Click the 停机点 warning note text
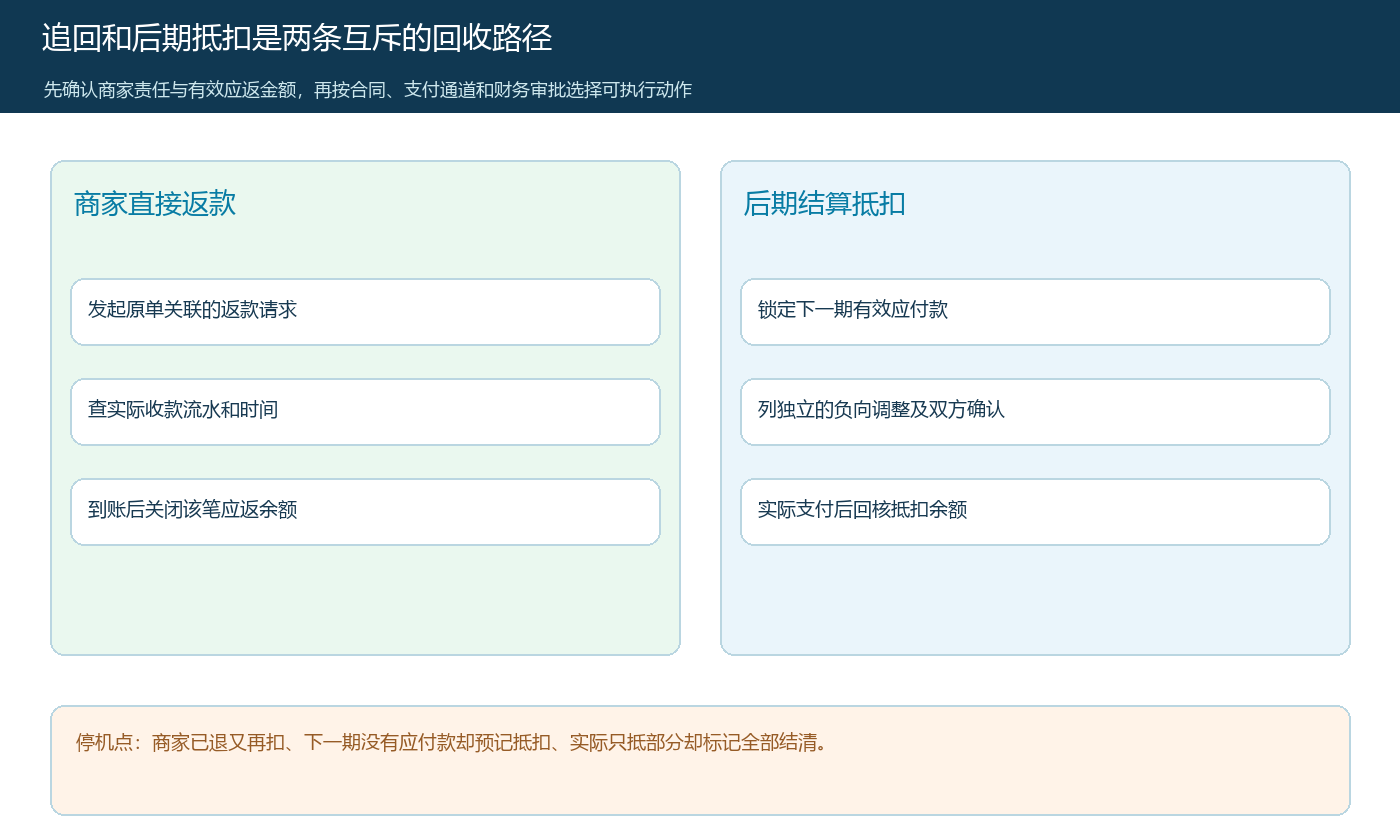The height and width of the screenshot is (840, 1400). click(452, 743)
